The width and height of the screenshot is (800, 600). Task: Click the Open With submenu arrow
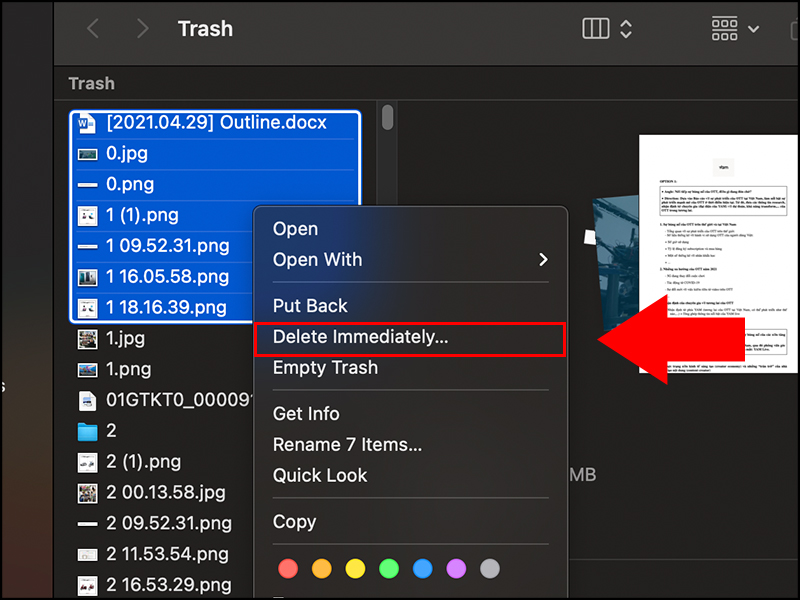[x=543, y=260]
